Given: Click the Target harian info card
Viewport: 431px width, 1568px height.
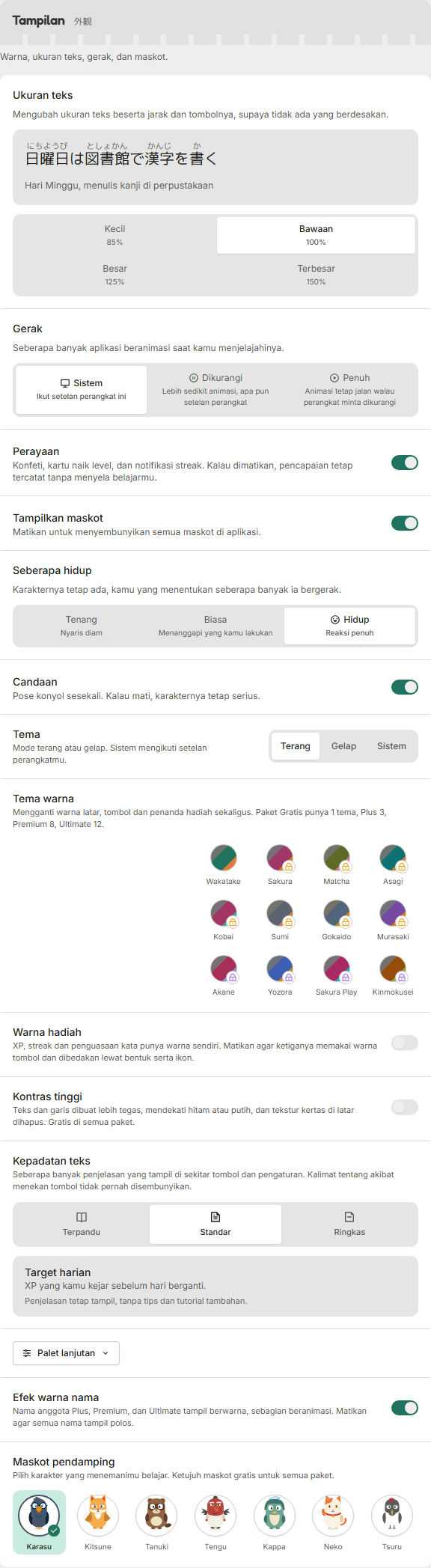Looking at the screenshot, I should [x=215, y=1286].
